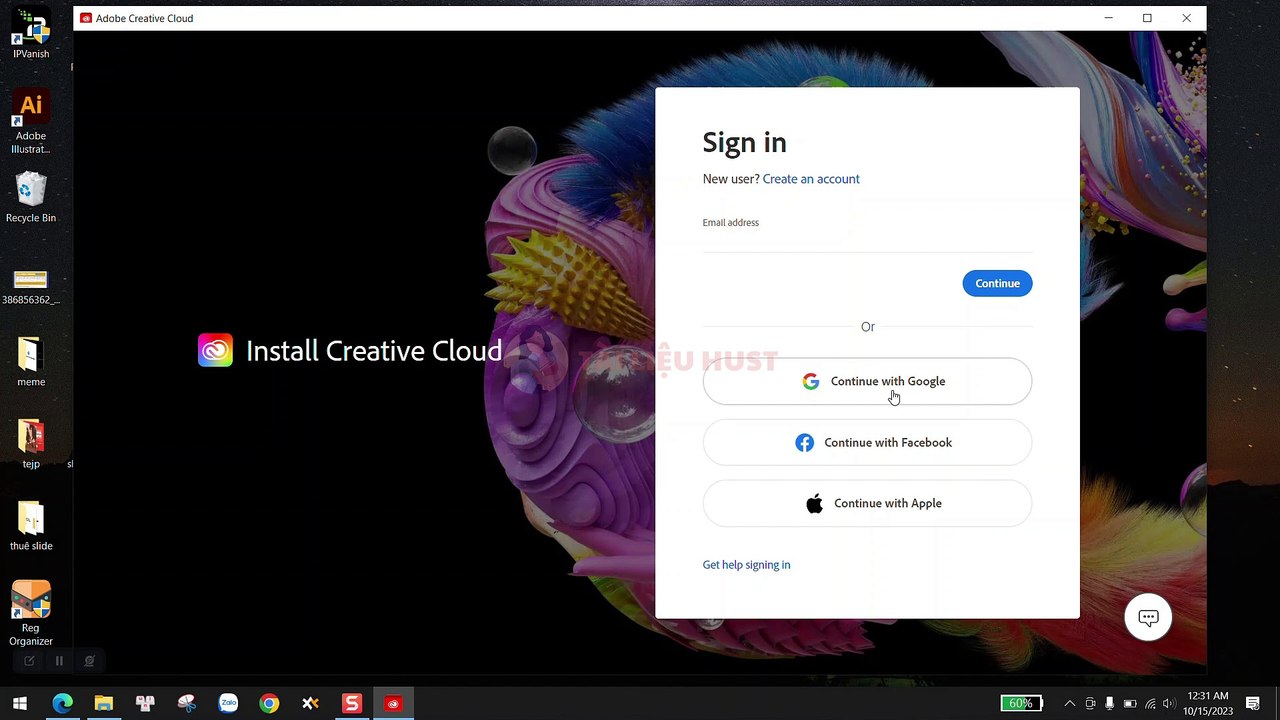Open Google Chrome from taskbar
The image size is (1280, 720).
pos(269,704)
